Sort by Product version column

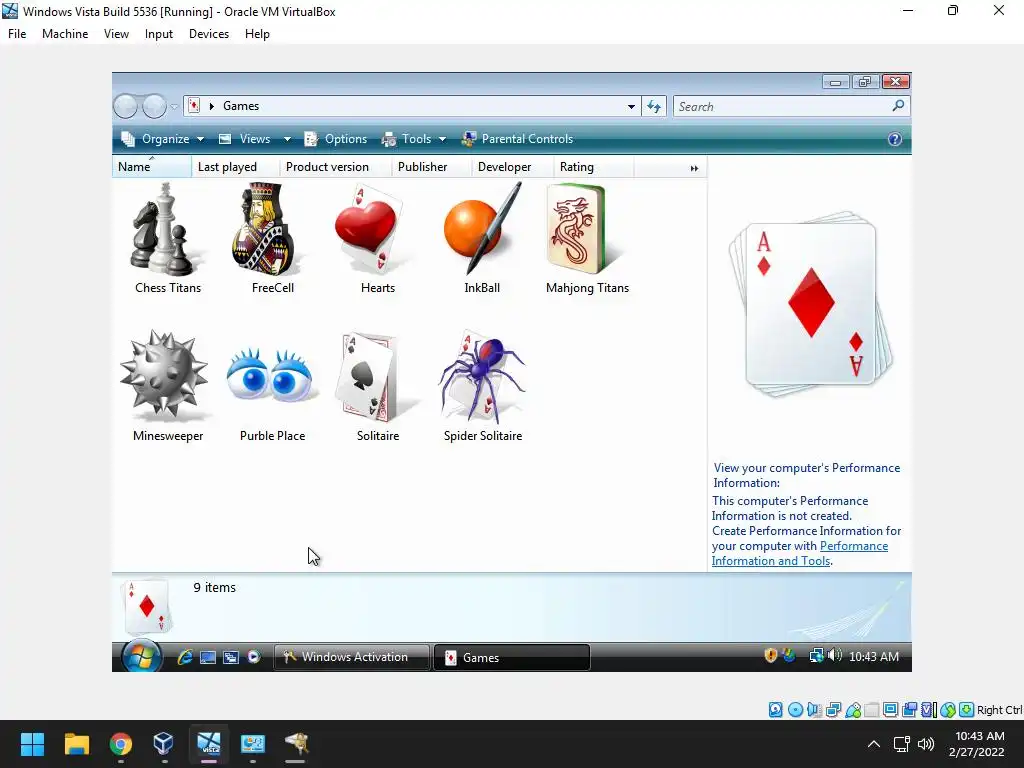(336, 167)
